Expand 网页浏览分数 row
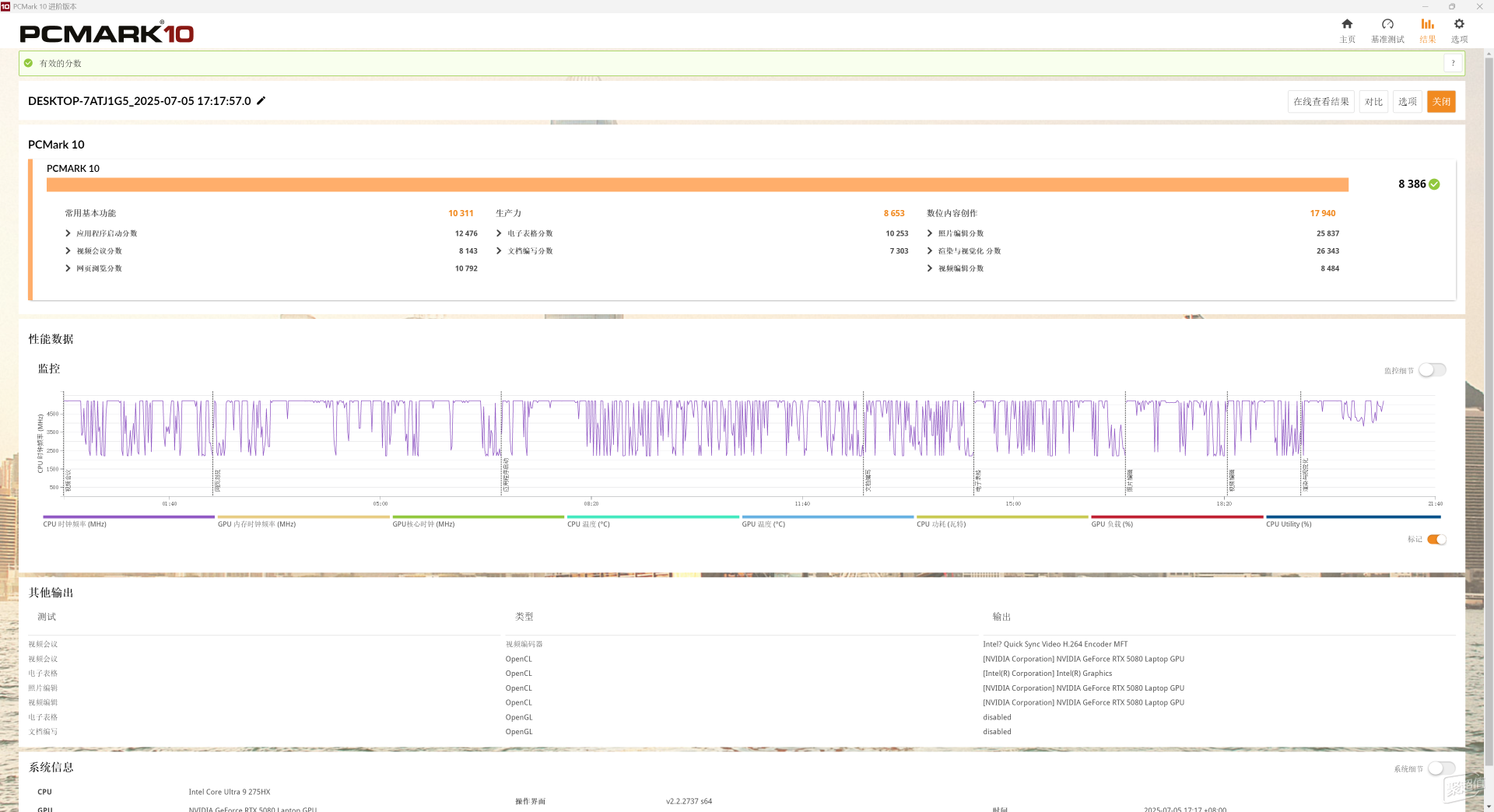 [68, 268]
